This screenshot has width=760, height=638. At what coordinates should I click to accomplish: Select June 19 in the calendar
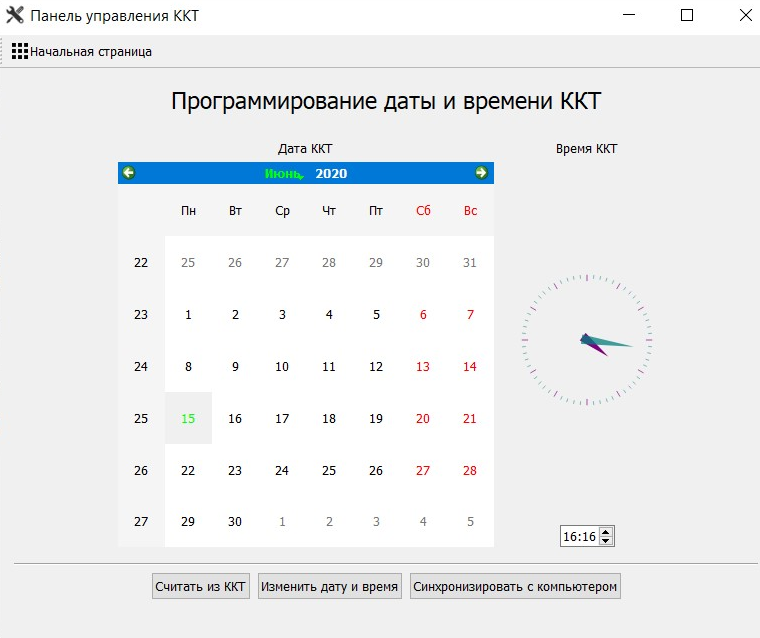coord(376,418)
